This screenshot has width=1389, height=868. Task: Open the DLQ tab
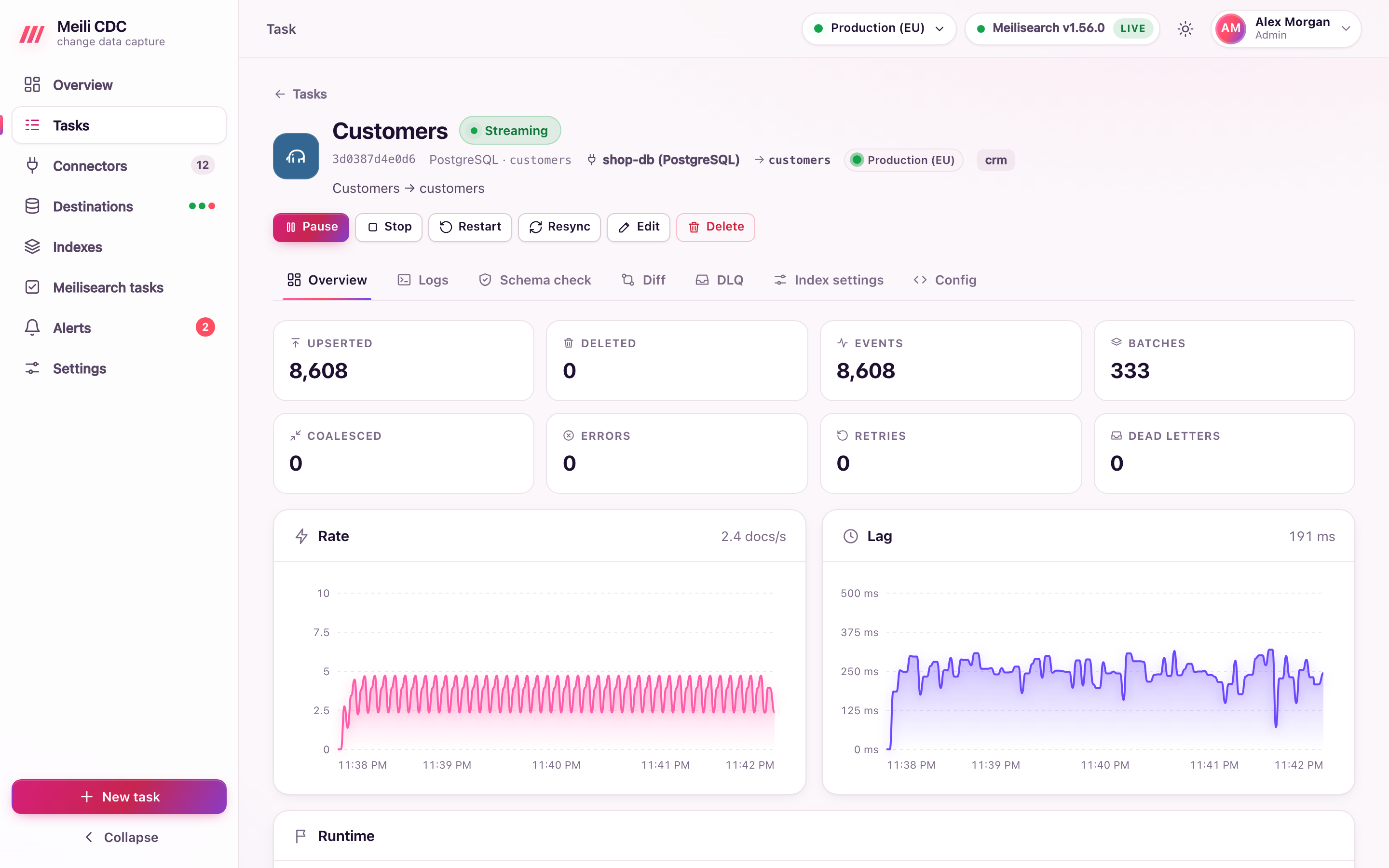click(x=720, y=280)
